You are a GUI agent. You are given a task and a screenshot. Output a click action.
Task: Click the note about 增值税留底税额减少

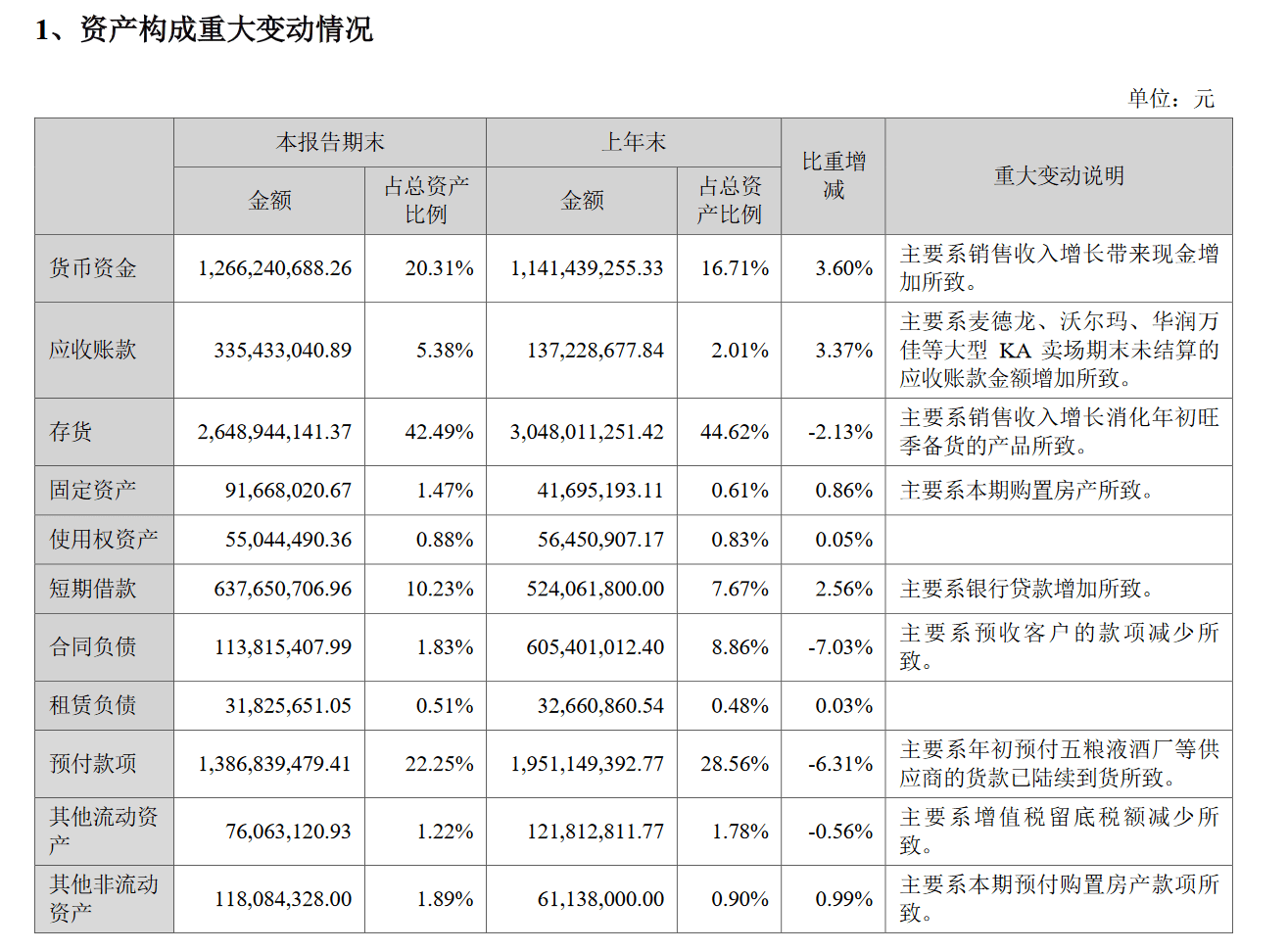point(1060,831)
